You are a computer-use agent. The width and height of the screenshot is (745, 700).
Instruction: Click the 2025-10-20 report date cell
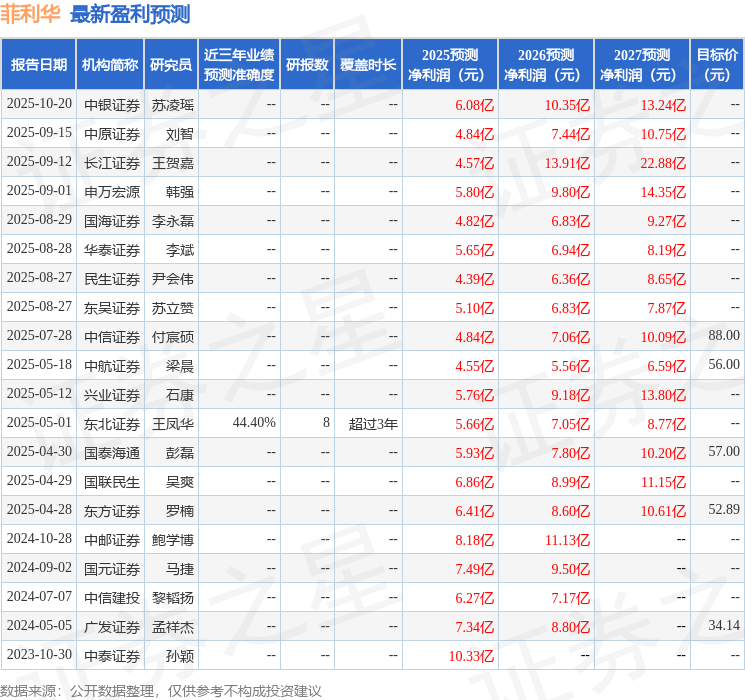coord(39,104)
